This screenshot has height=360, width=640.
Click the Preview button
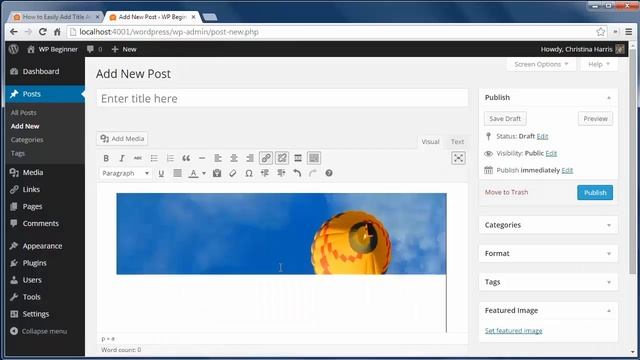tap(595, 119)
